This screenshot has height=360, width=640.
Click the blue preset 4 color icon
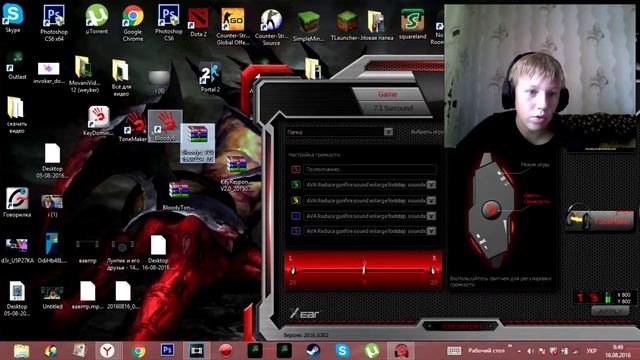tap(296, 216)
